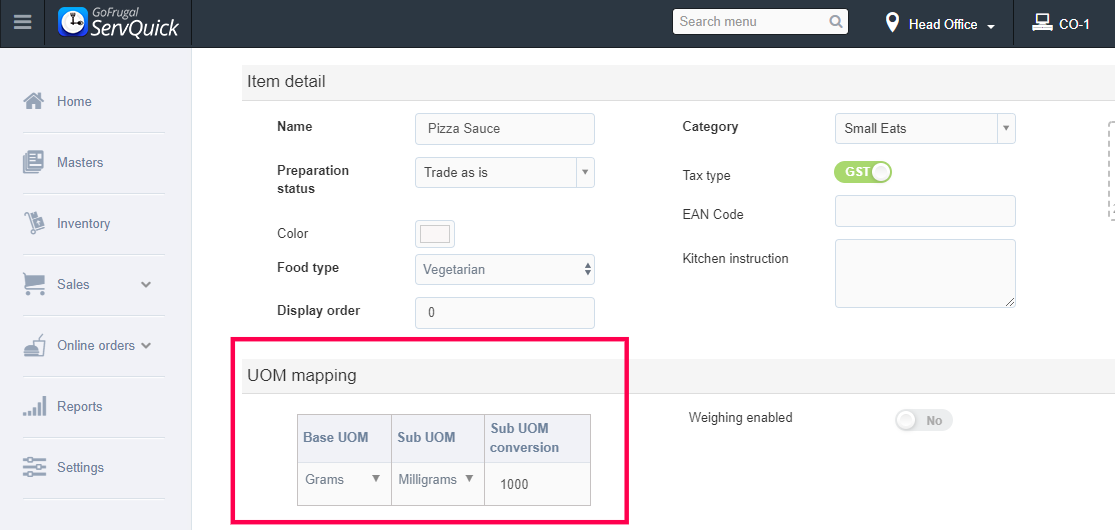Click the GoFrugal ServQuick logo

click(119, 23)
